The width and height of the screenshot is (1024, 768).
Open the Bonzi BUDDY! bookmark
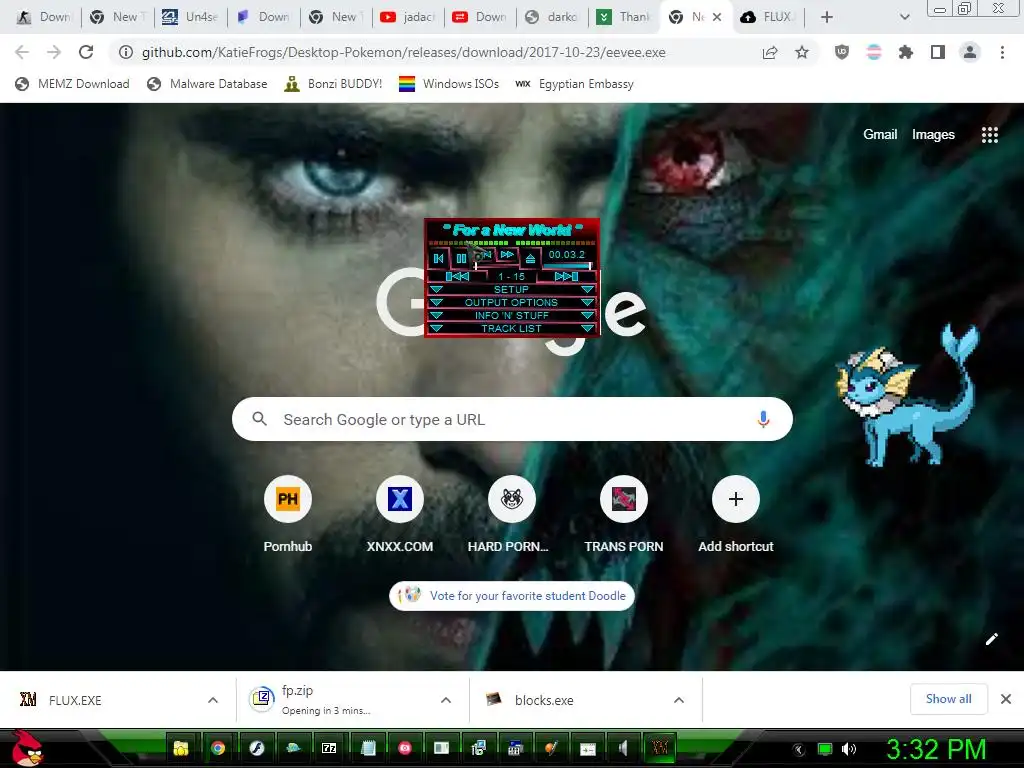click(333, 84)
